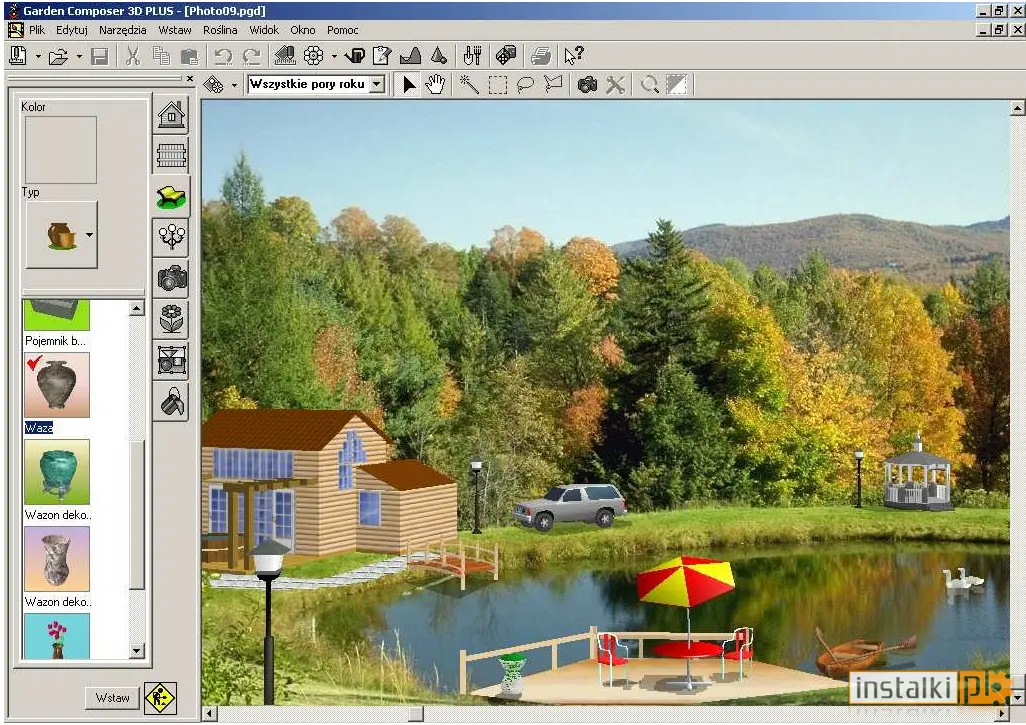Select the lasso selection tool
1026x725 pixels.
(x=525, y=85)
